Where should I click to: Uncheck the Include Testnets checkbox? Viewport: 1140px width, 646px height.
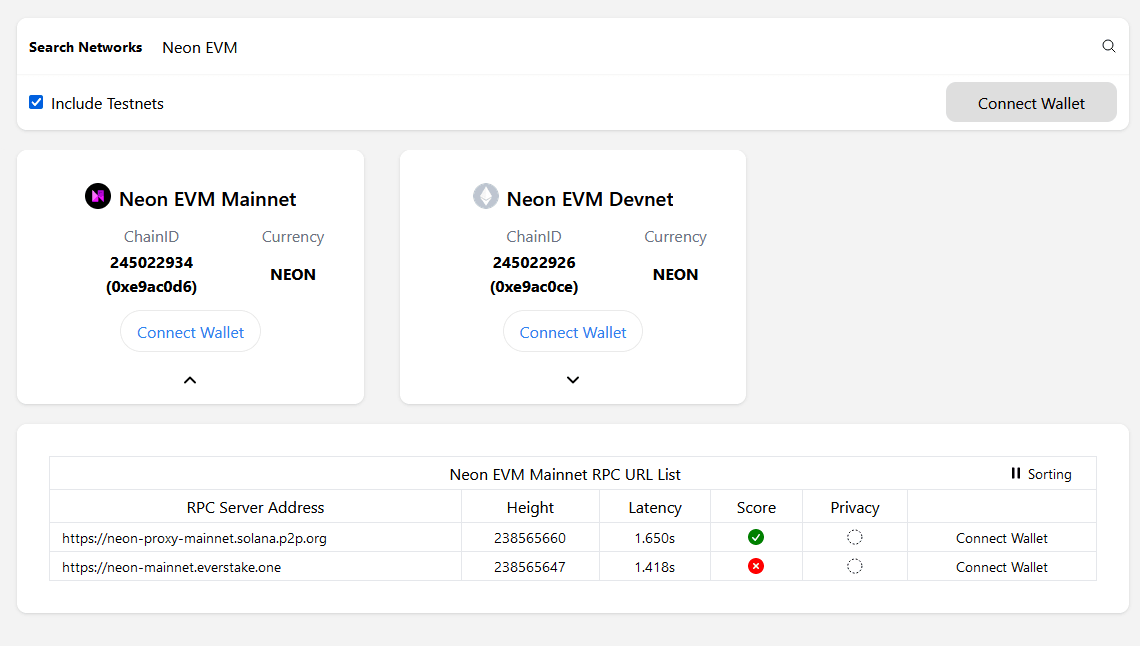tap(36, 102)
